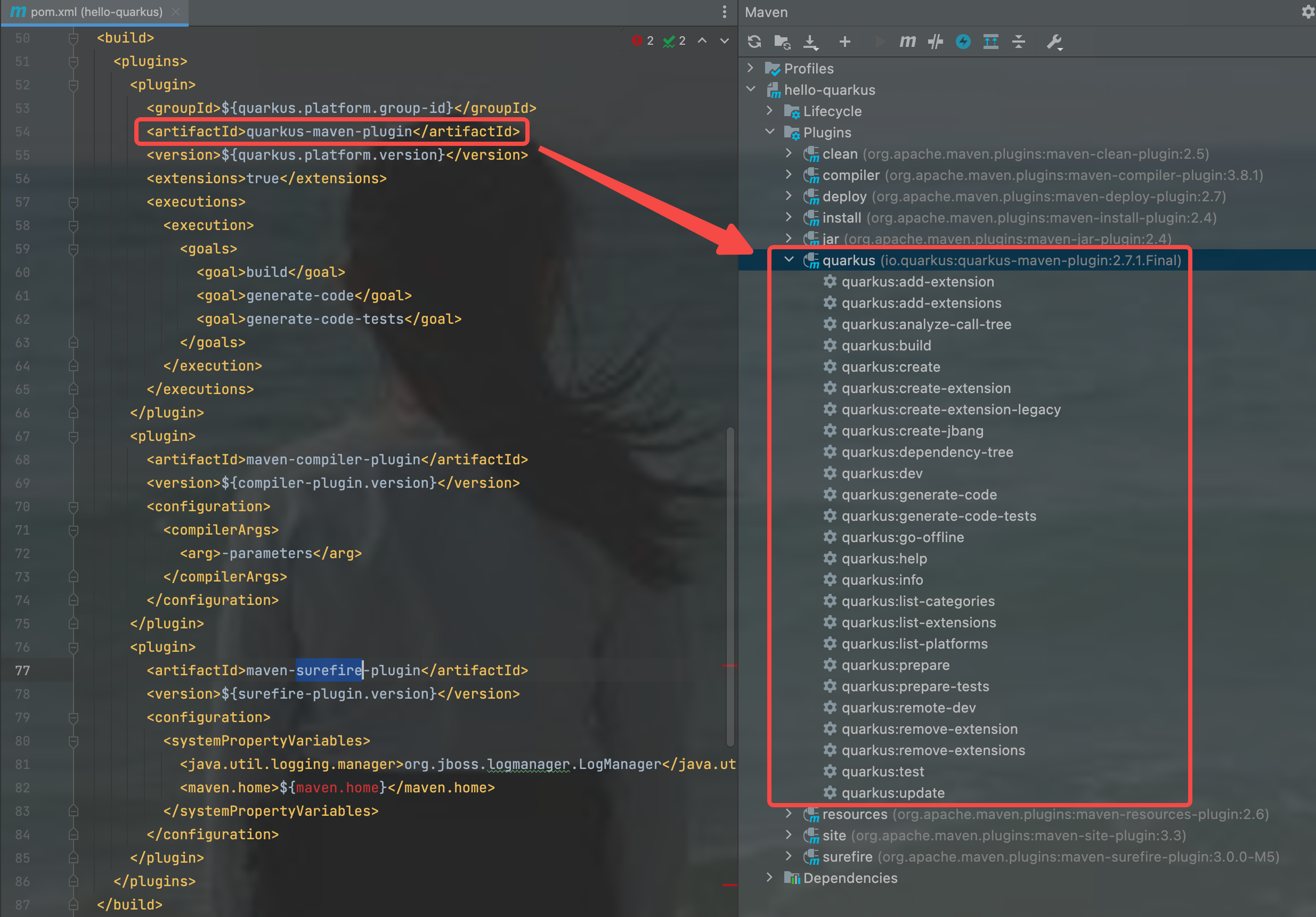Screen dimensions: 1316x917
Task: Open editor tab options menu
Action: 725,12
